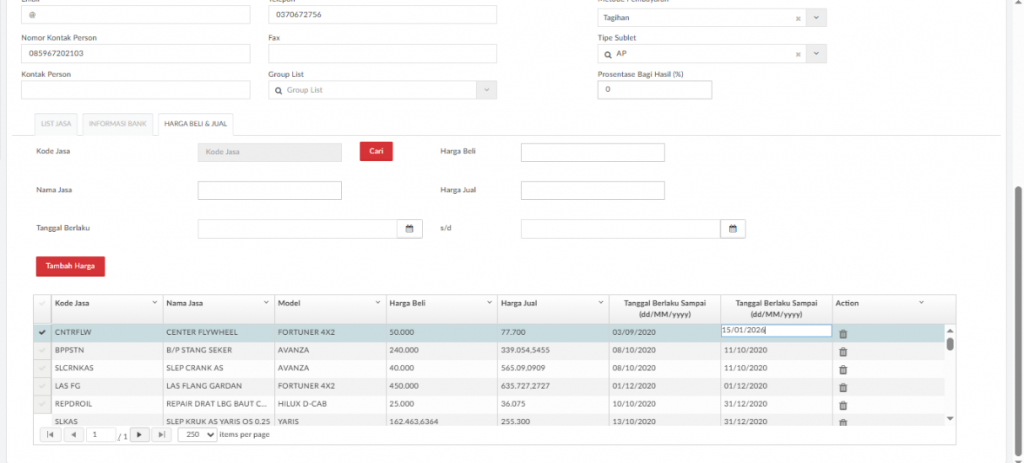Toggle the CNTRFLW row checkbox
This screenshot has height=463, width=1024.
(42, 332)
